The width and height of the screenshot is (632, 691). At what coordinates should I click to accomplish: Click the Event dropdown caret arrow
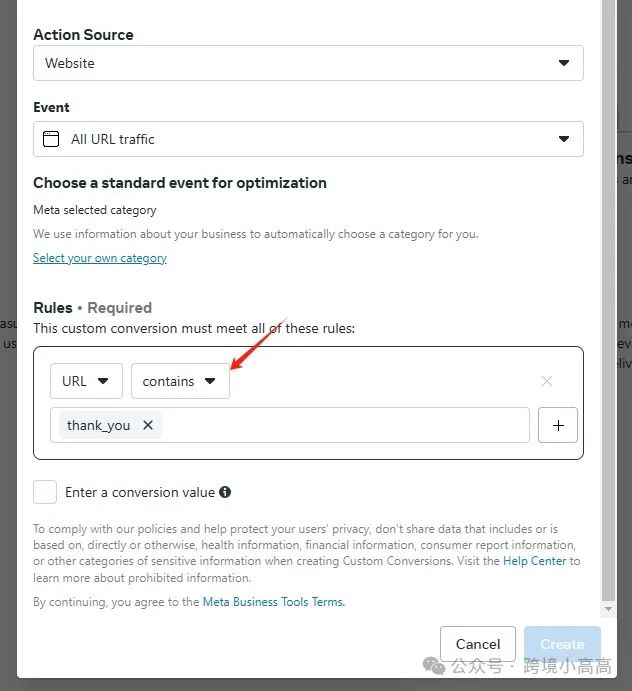tap(564, 139)
